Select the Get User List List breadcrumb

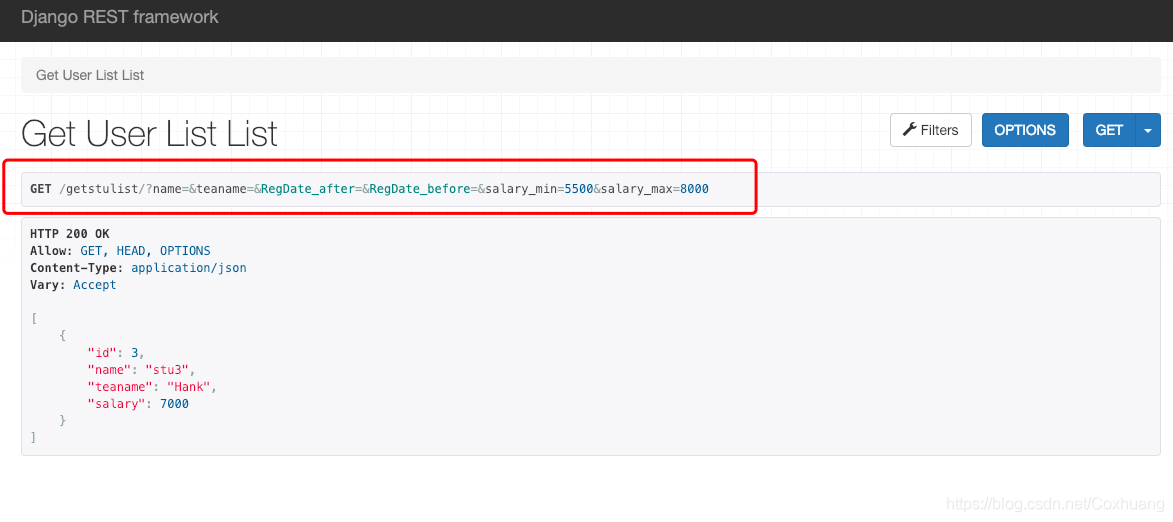[90, 76]
